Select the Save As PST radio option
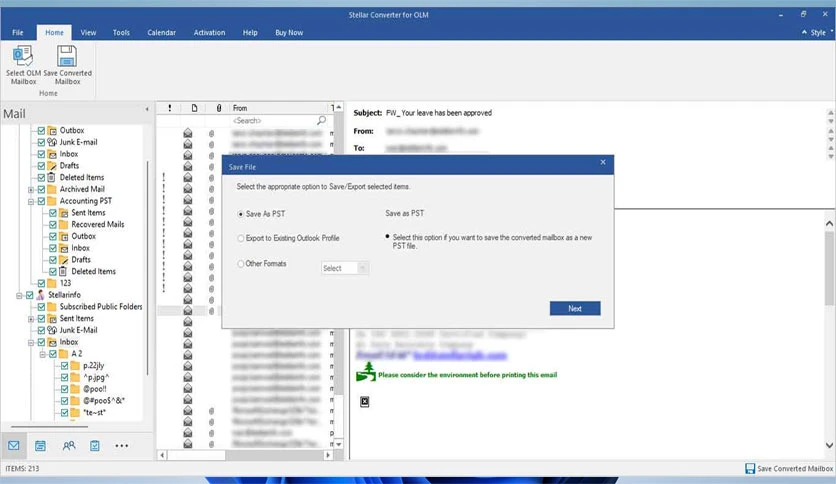The image size is (836, 484). (x=241, y=214)
